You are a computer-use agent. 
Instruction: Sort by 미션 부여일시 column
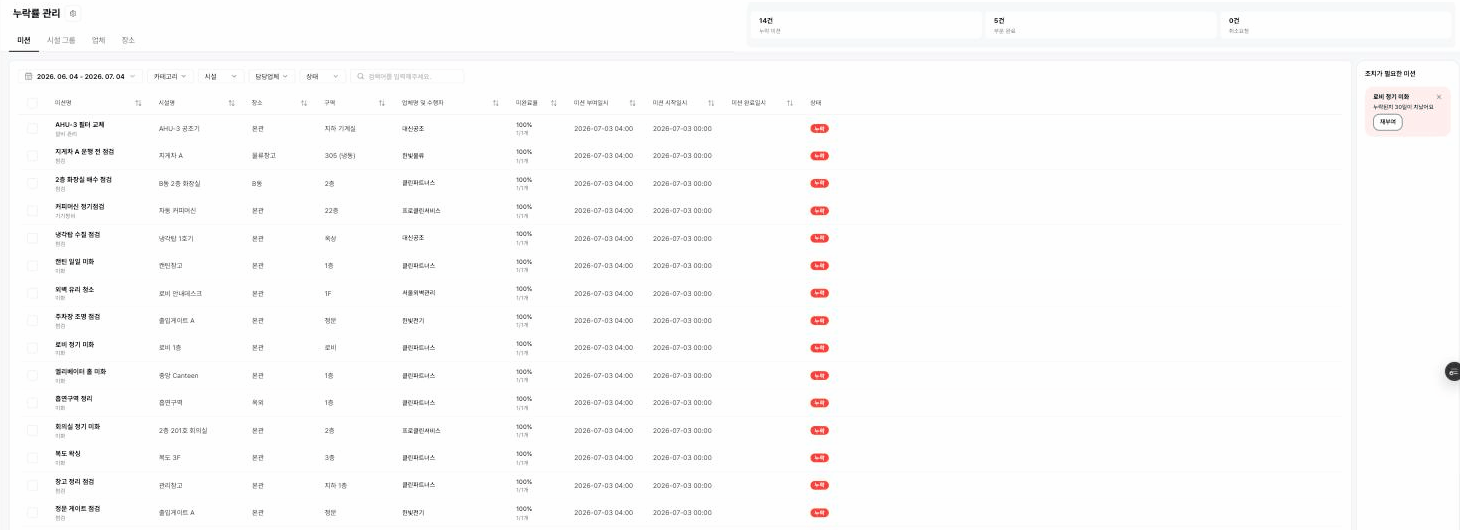click(x=632, y=103)
